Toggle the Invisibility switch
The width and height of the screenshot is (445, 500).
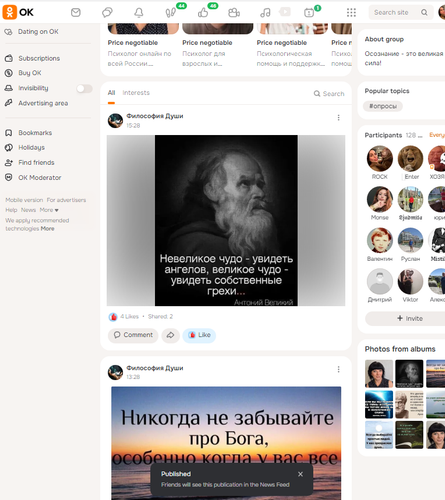click(84, 88)
